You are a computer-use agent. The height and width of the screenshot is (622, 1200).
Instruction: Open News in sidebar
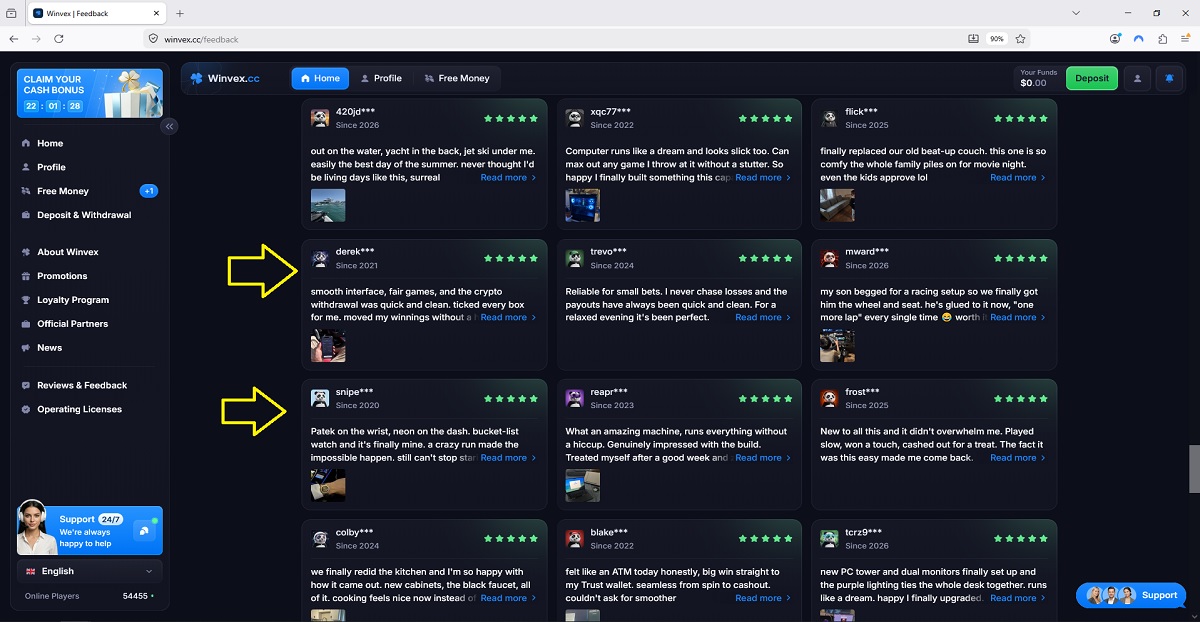click(50, 348)
